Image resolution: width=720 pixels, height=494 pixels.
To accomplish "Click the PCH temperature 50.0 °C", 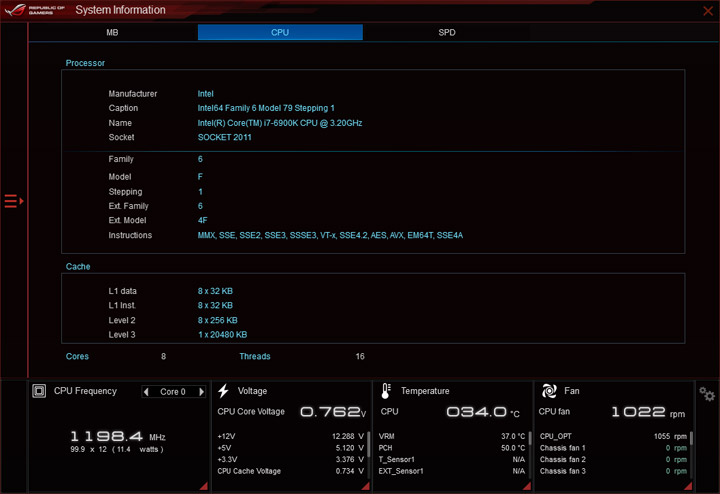I will click(x=513, y=448).
